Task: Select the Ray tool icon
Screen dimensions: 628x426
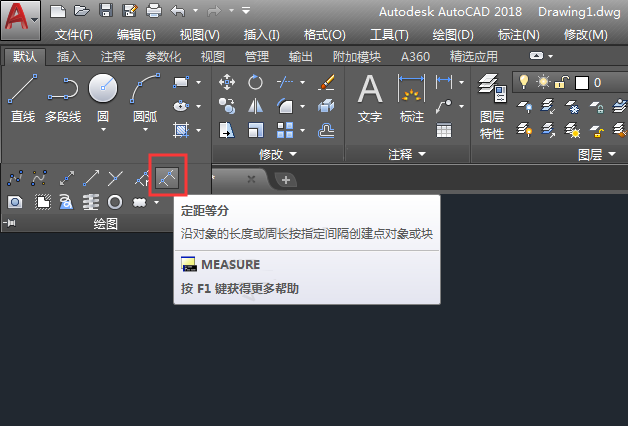Action: (x=91, y=178)
